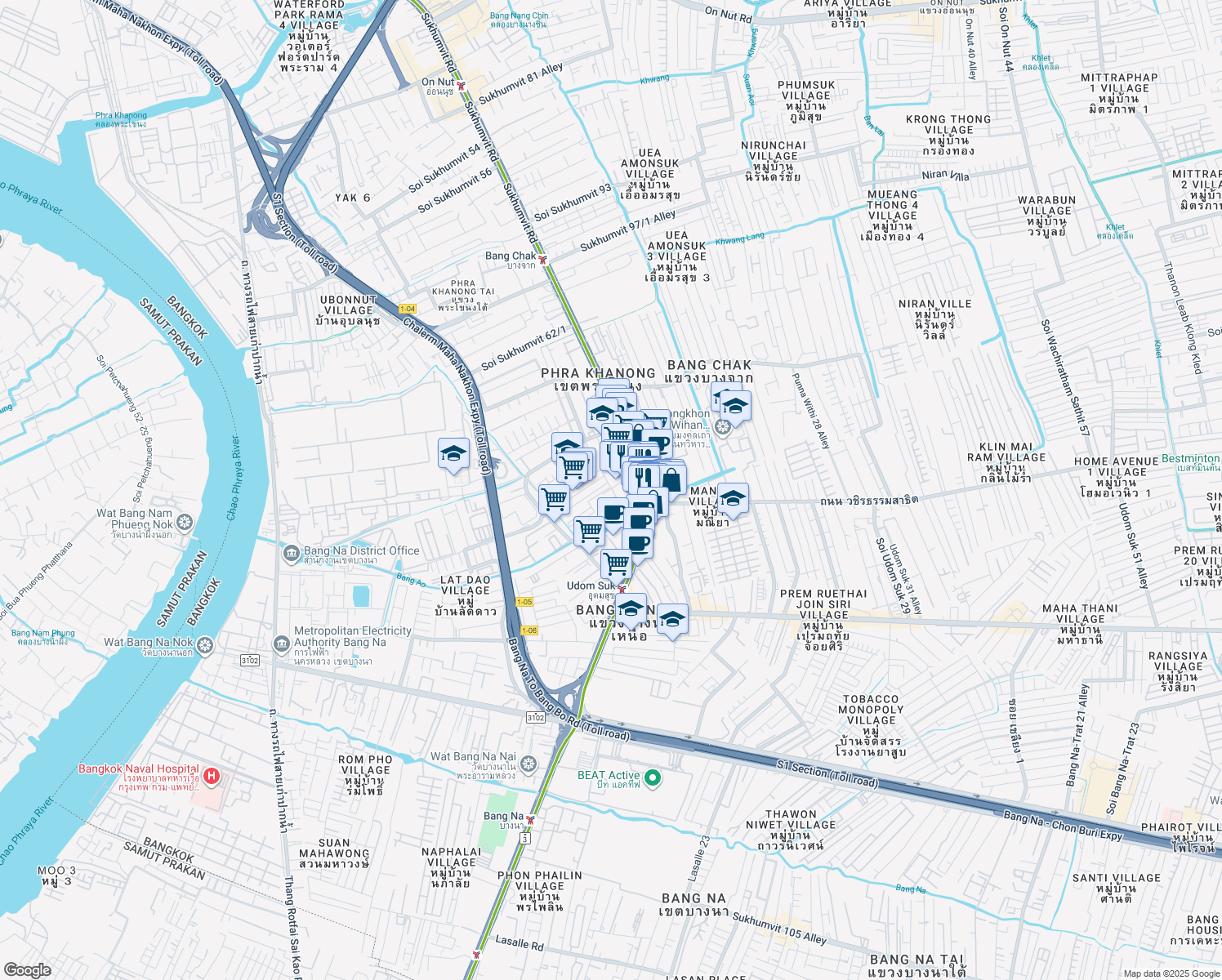Screen dimensions: 1222x980
Task: Select the westernmost shopping cart marker
Action: click(x=555, y=500)
